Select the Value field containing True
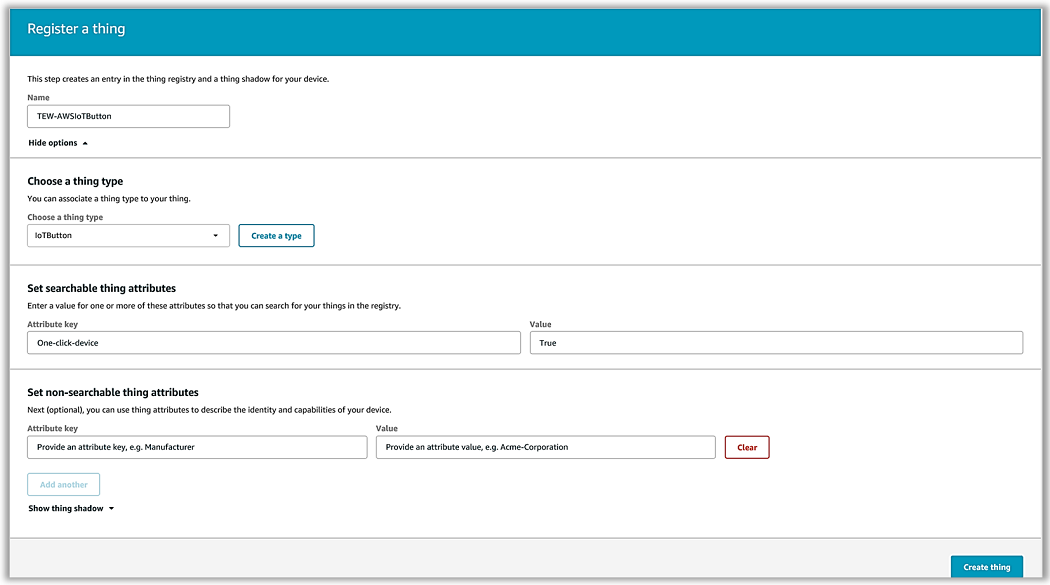 coord(775,343)
